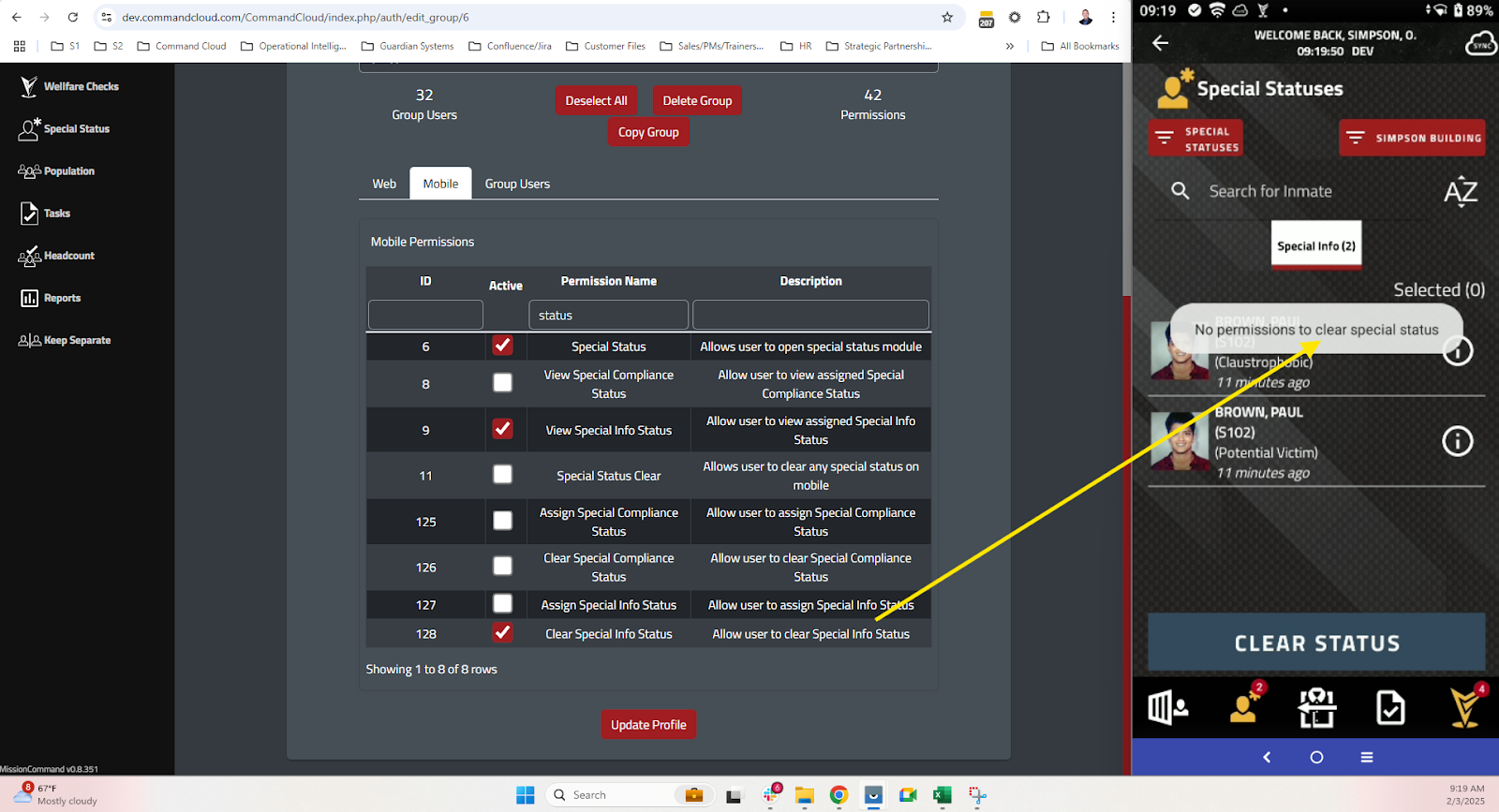This screenshot has width=1499, height=812.
Task: Tap the CLEAR STATUS button on mobile
Action: (x=1316, y=642)
